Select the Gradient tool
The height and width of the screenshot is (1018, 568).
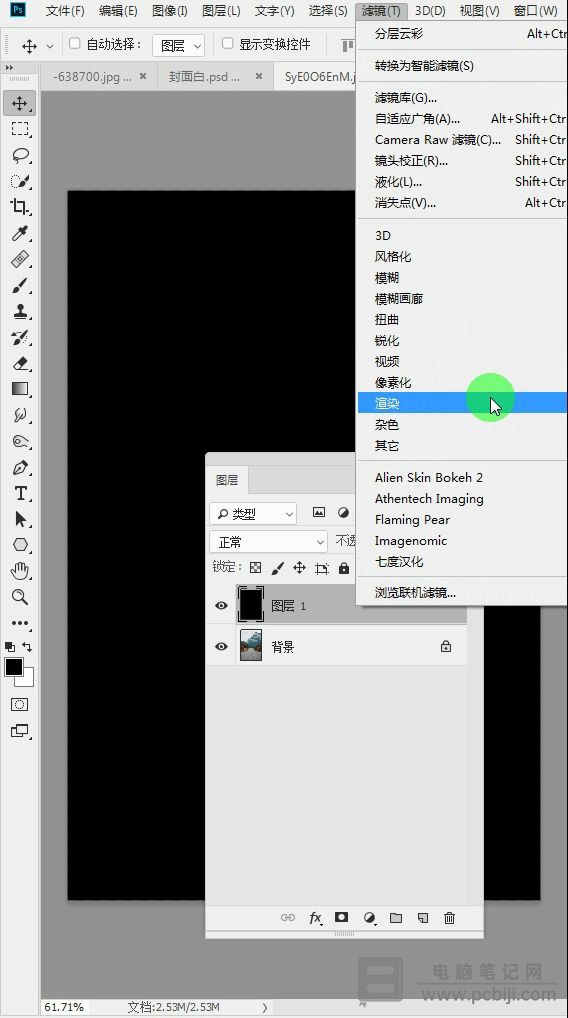point(19,389)
